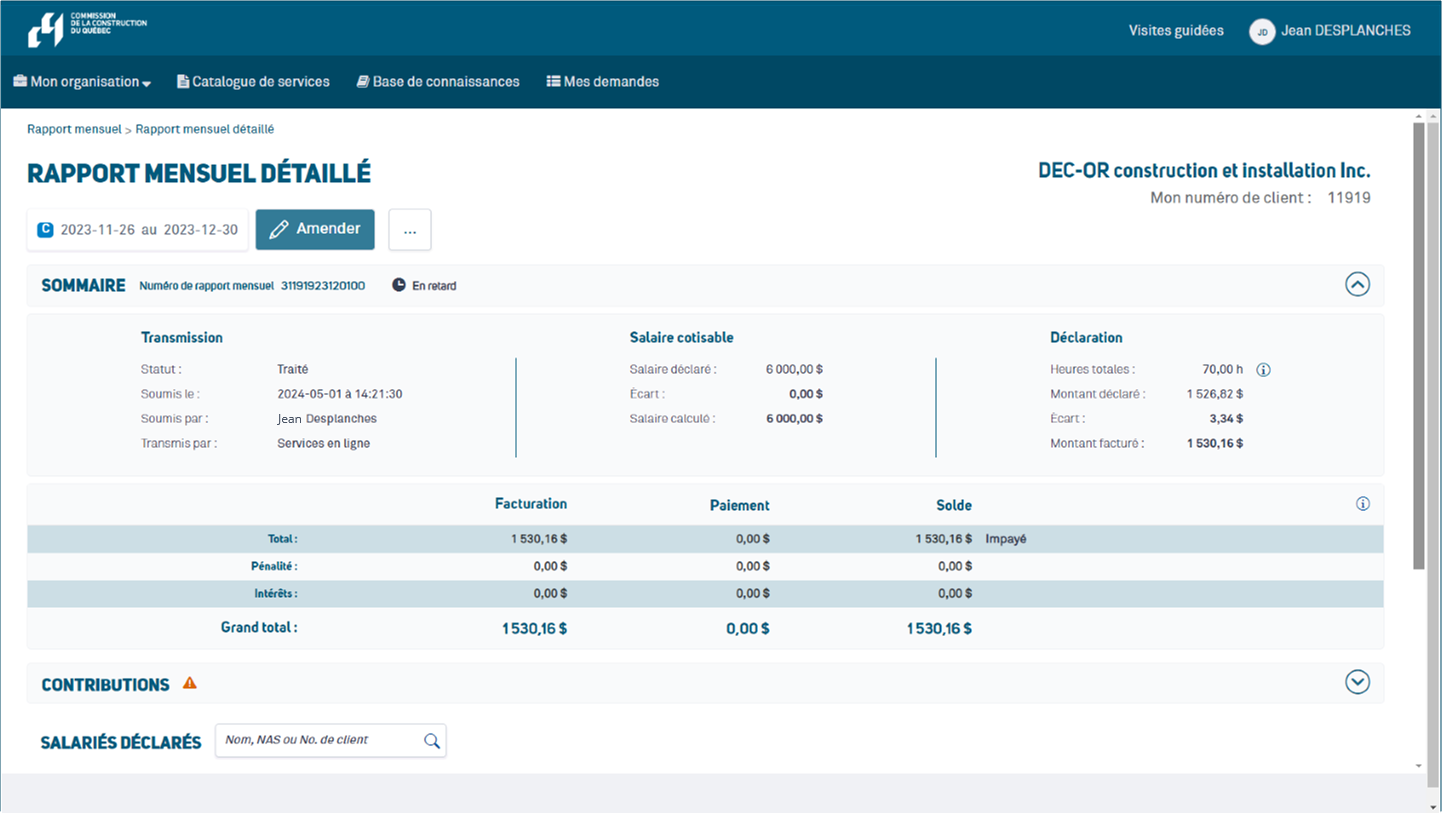Click the Visites guidées link
The image size is (1442, 813).
click(x=1176, y=31)
